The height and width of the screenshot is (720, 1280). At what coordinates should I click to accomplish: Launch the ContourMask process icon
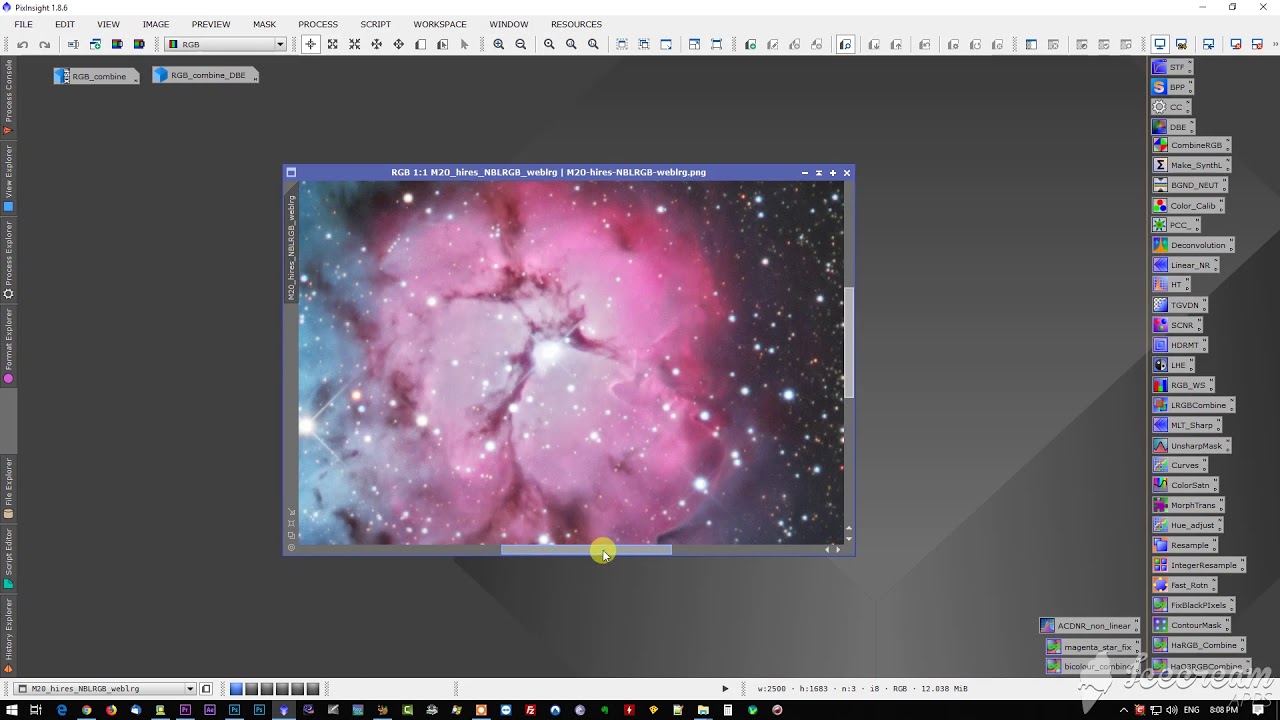(1191, 625)
